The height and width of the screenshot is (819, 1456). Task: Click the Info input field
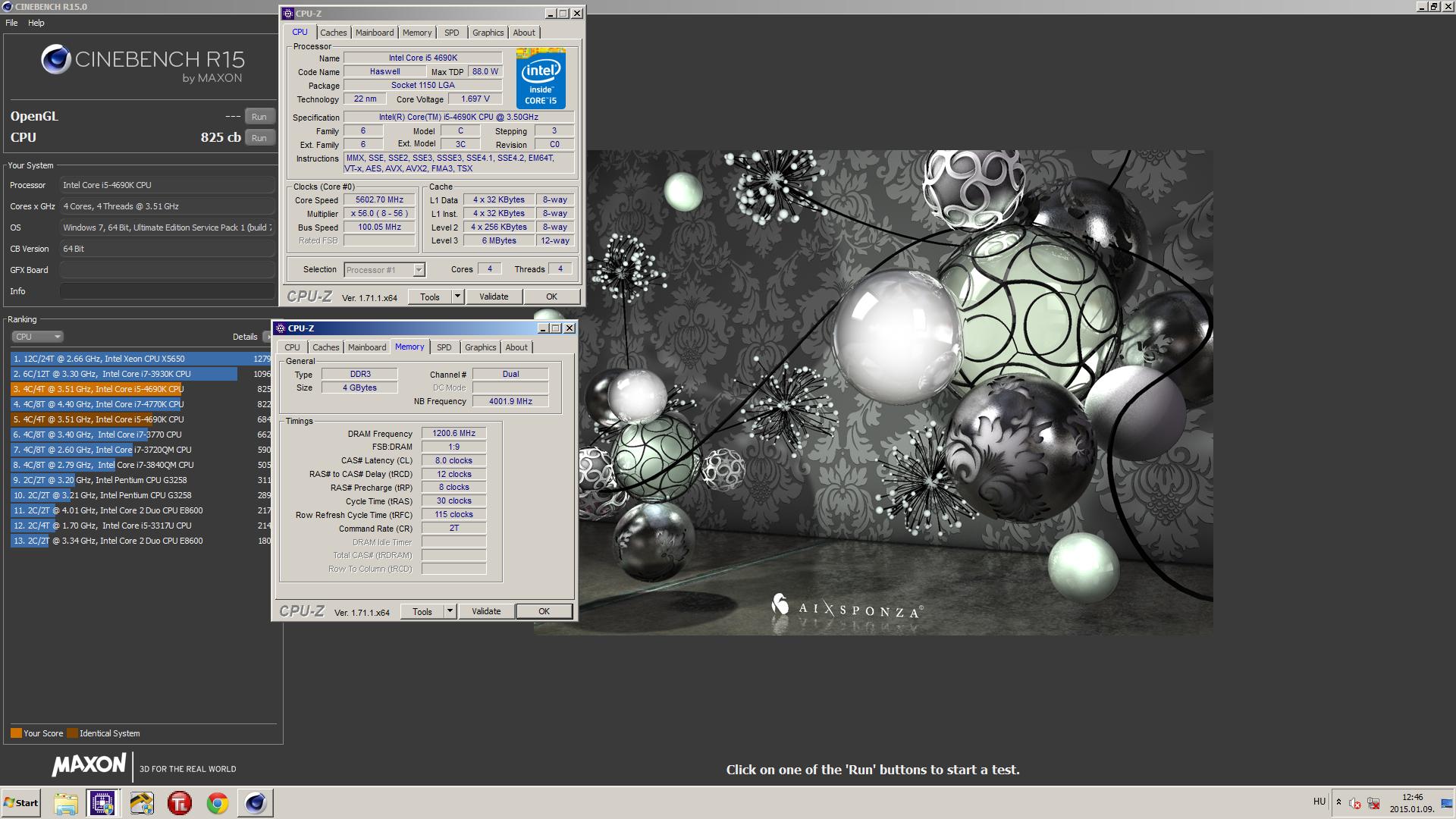pos(167,291)
